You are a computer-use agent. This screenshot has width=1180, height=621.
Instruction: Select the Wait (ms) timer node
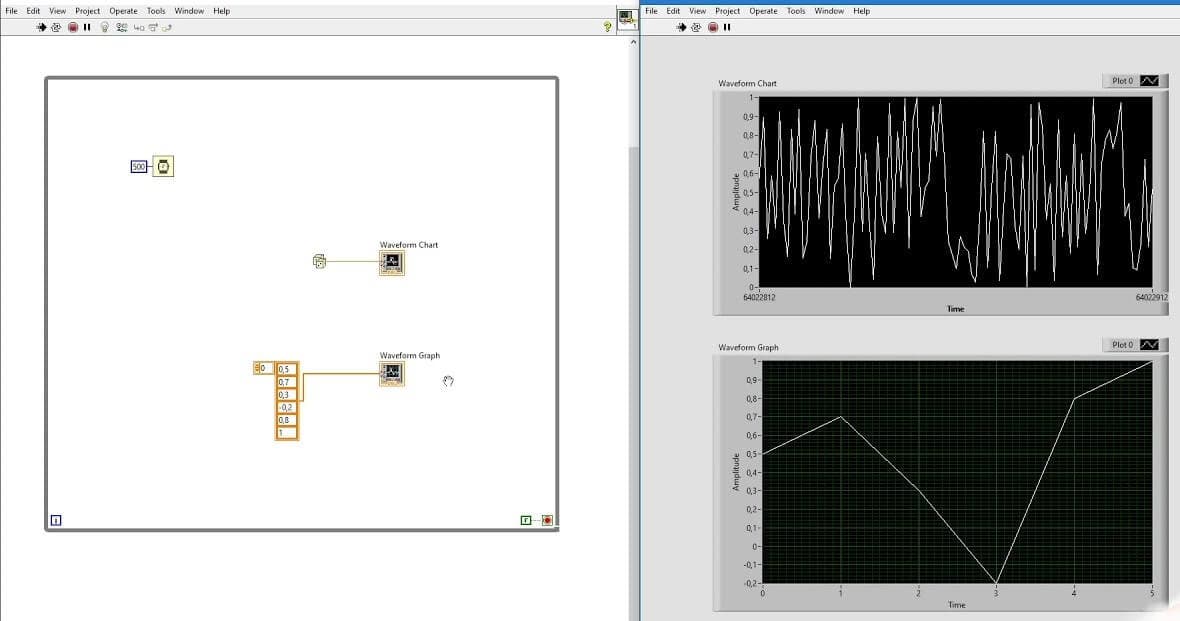click(x=163, y=166)
